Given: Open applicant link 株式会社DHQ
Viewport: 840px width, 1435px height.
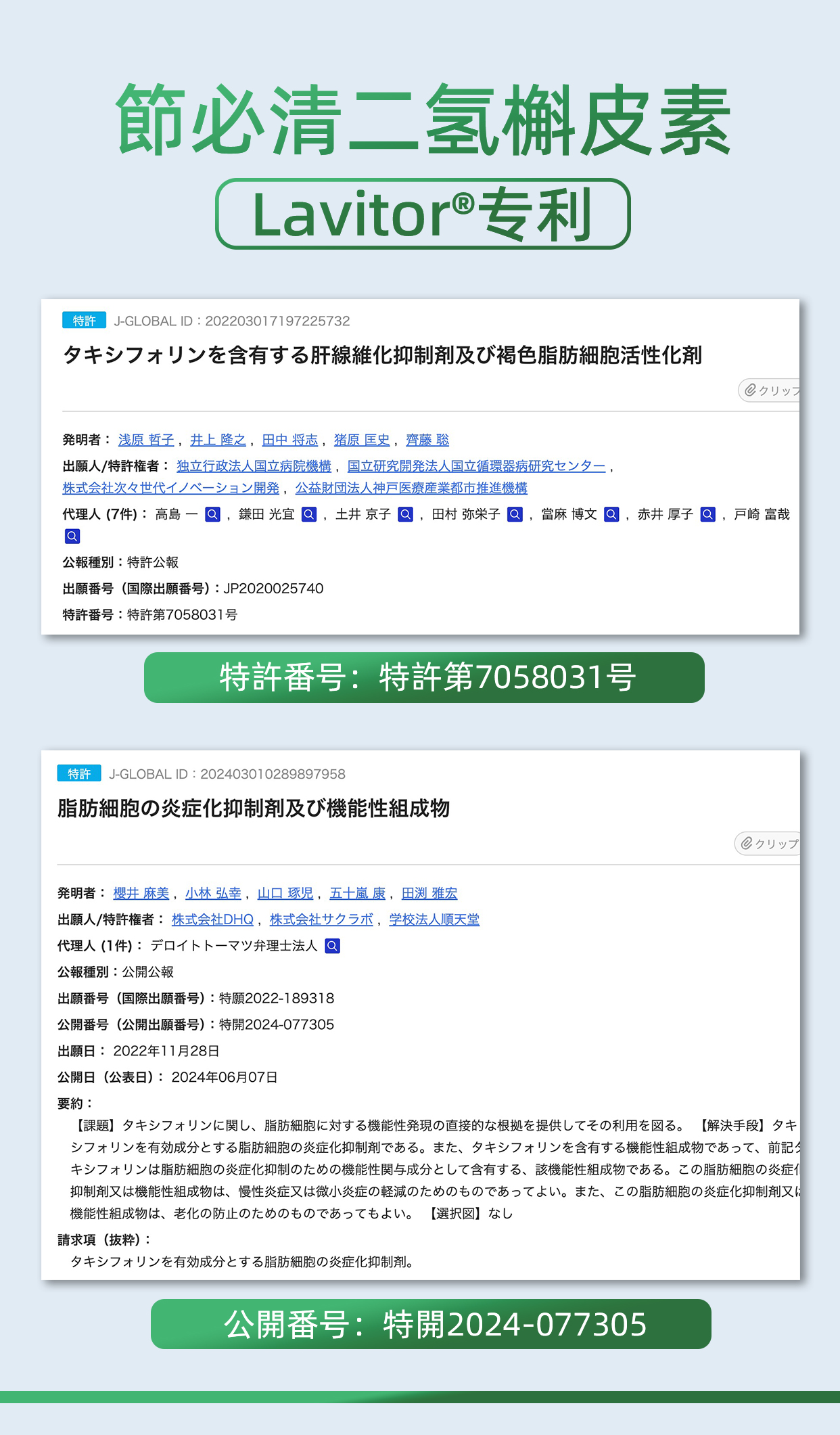Looking at the screenshot, I should click(212, 919).
